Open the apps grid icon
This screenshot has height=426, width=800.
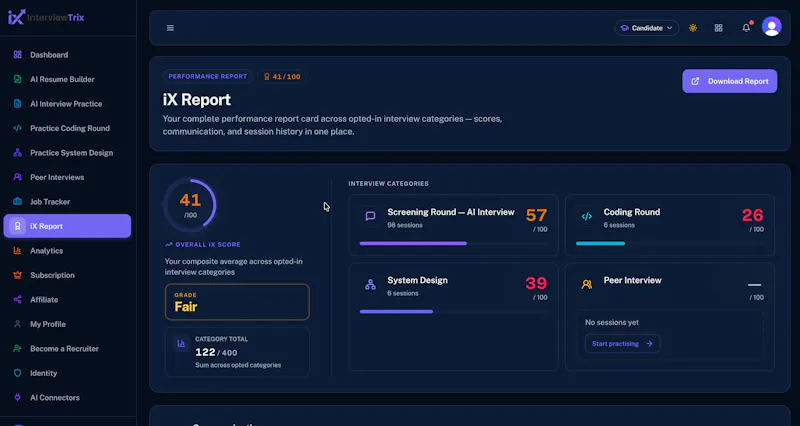coord(718,28)
